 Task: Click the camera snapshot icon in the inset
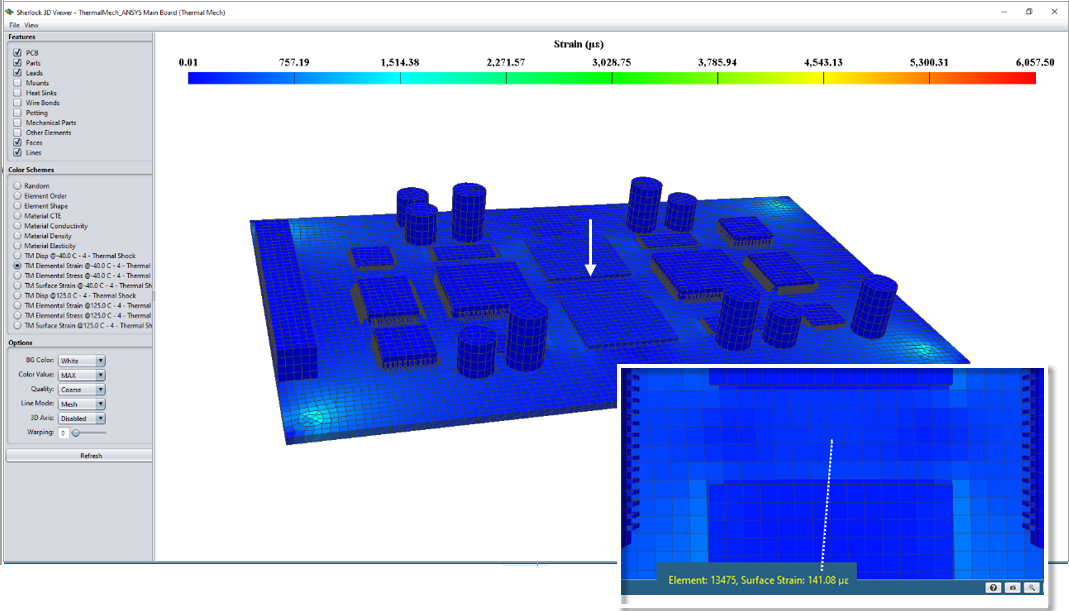pyautogui.click(x=1012, y=587)
